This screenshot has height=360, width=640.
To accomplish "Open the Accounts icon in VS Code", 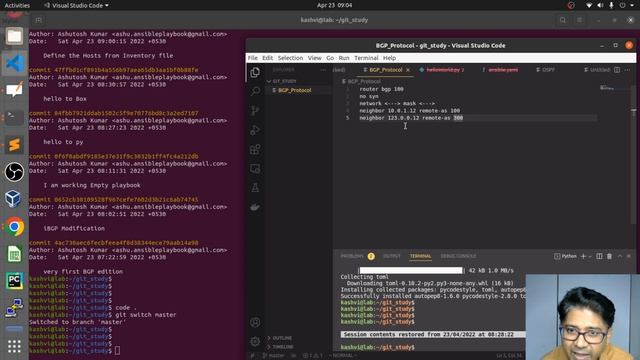I will pyautogui.click(x=255, y=322).
